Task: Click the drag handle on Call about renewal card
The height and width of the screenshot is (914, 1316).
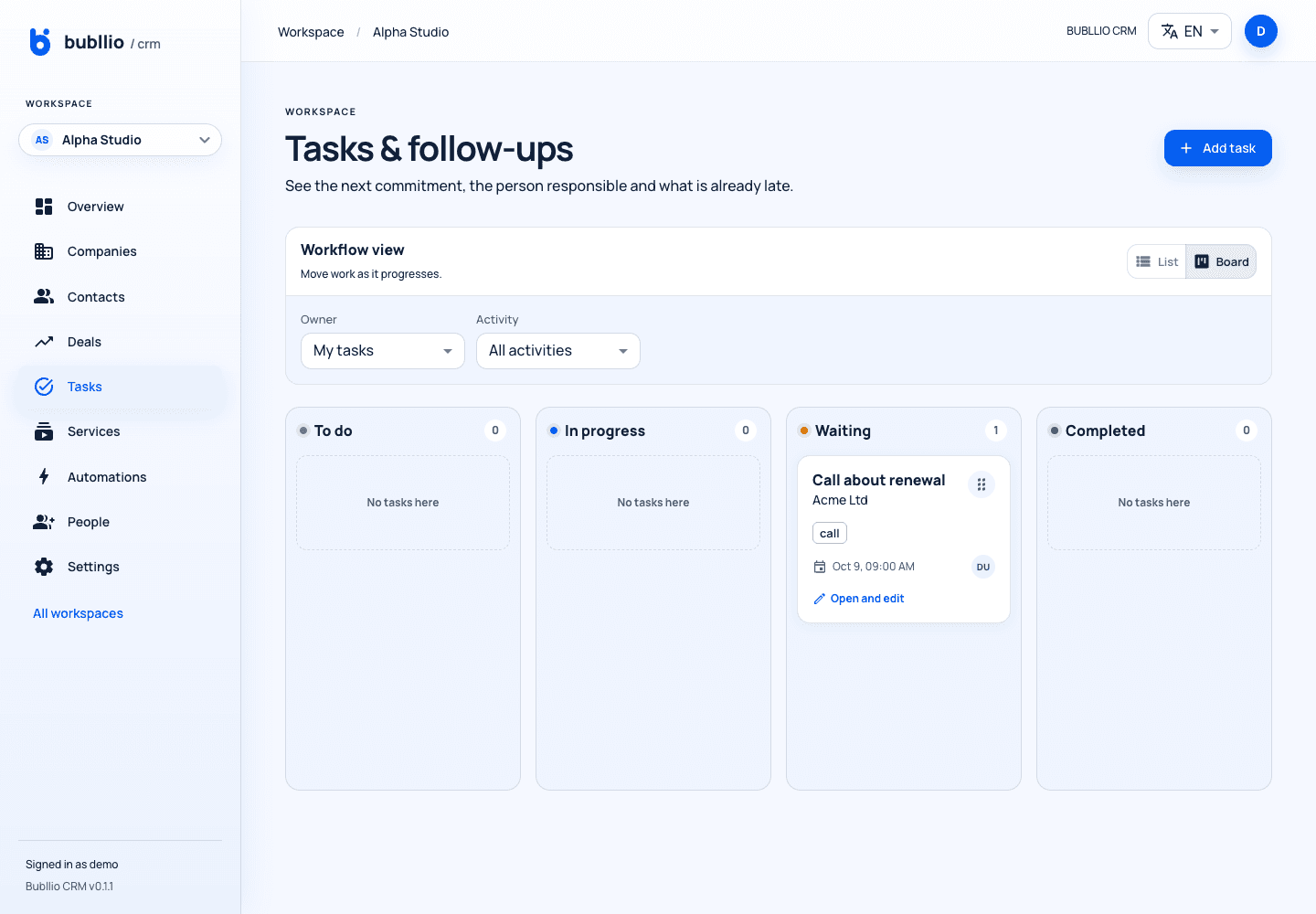Action: click(982, 484)
